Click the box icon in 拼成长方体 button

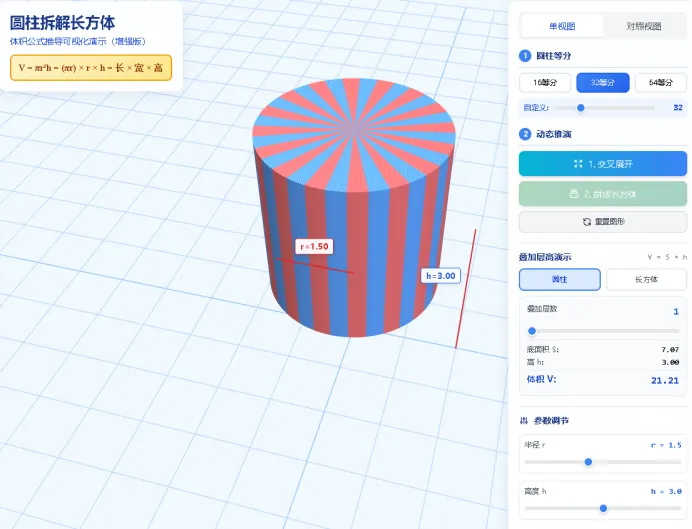[x=574, y=194]
